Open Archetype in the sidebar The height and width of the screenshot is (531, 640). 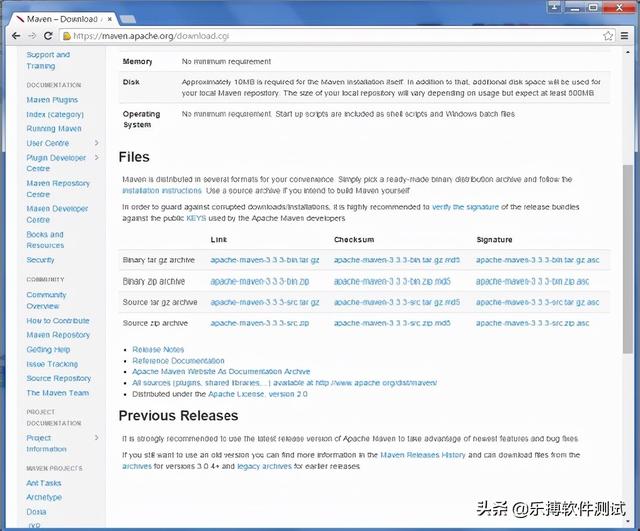click(x=44, y=498)
